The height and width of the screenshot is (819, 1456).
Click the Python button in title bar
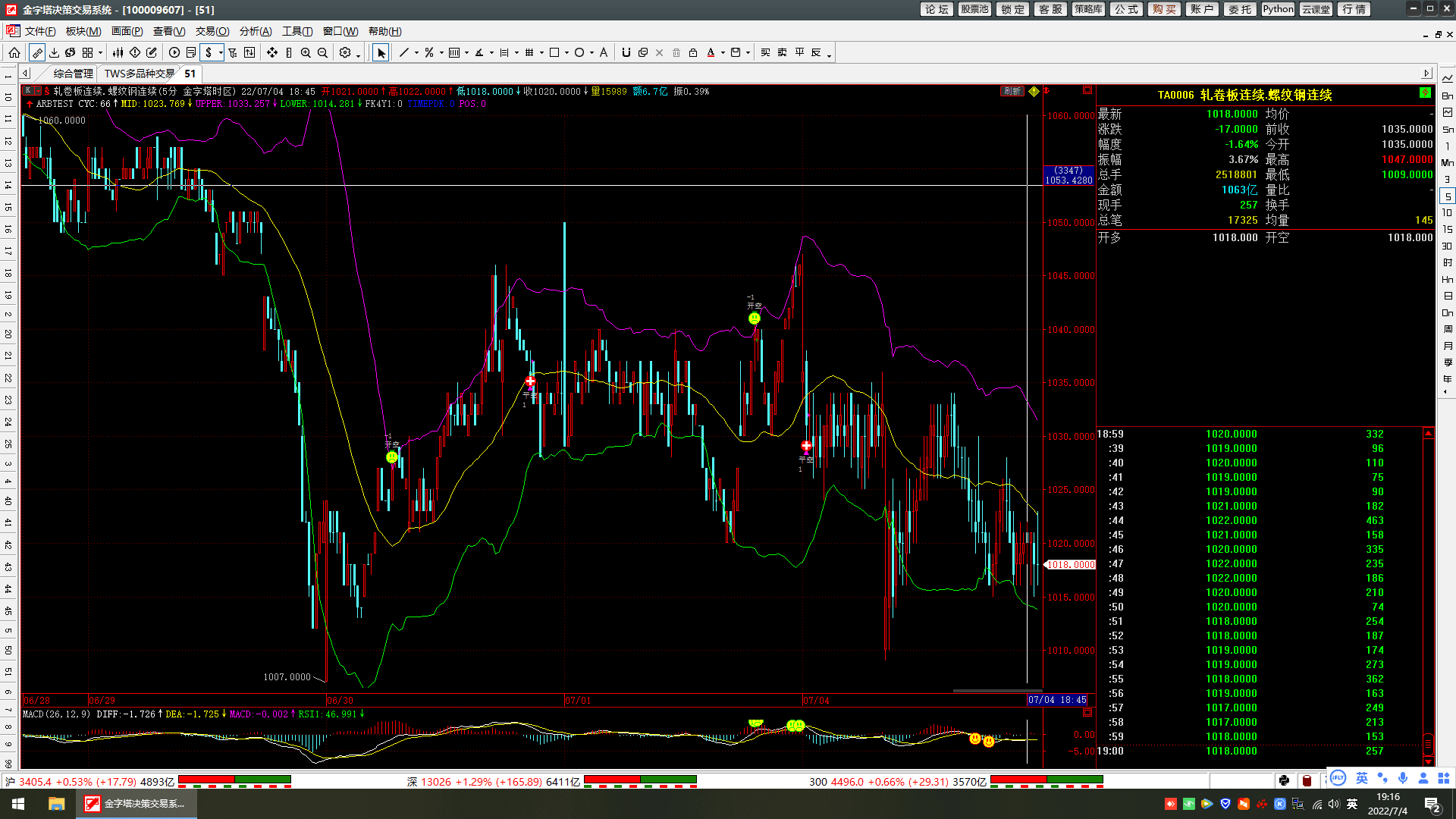(x=1278, y=9)
